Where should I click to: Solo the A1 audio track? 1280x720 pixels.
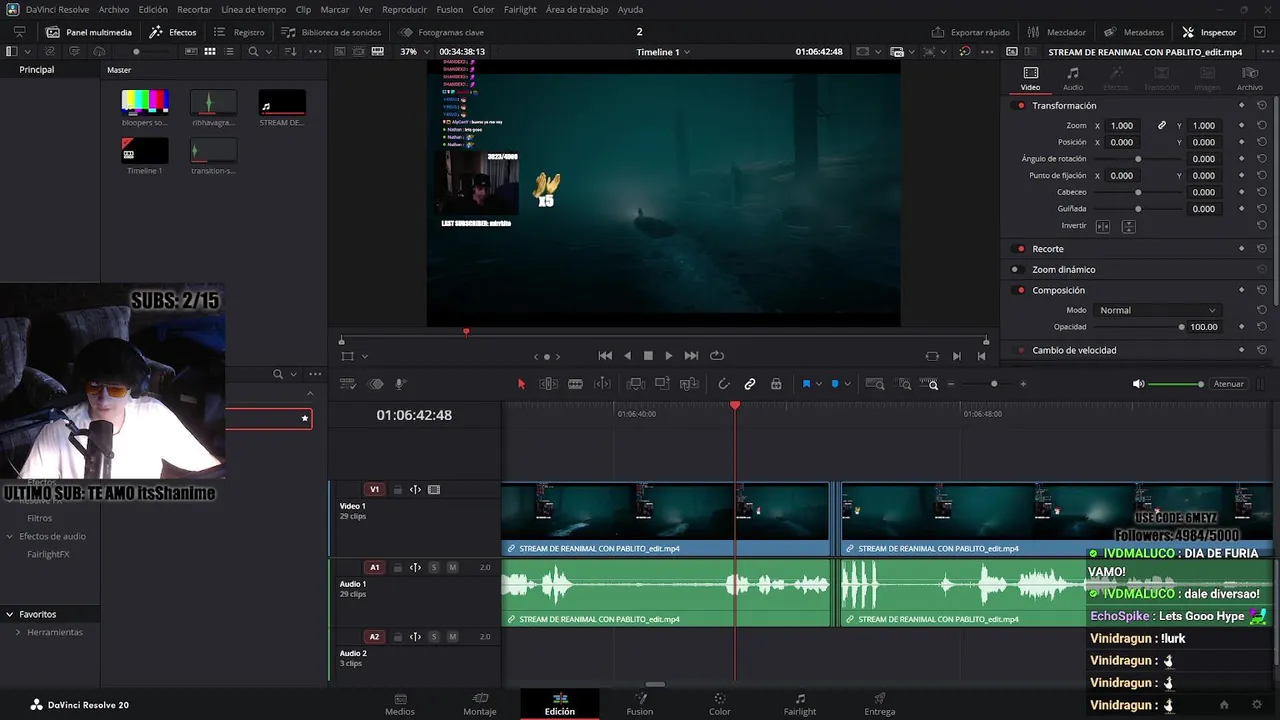[434, 568]
